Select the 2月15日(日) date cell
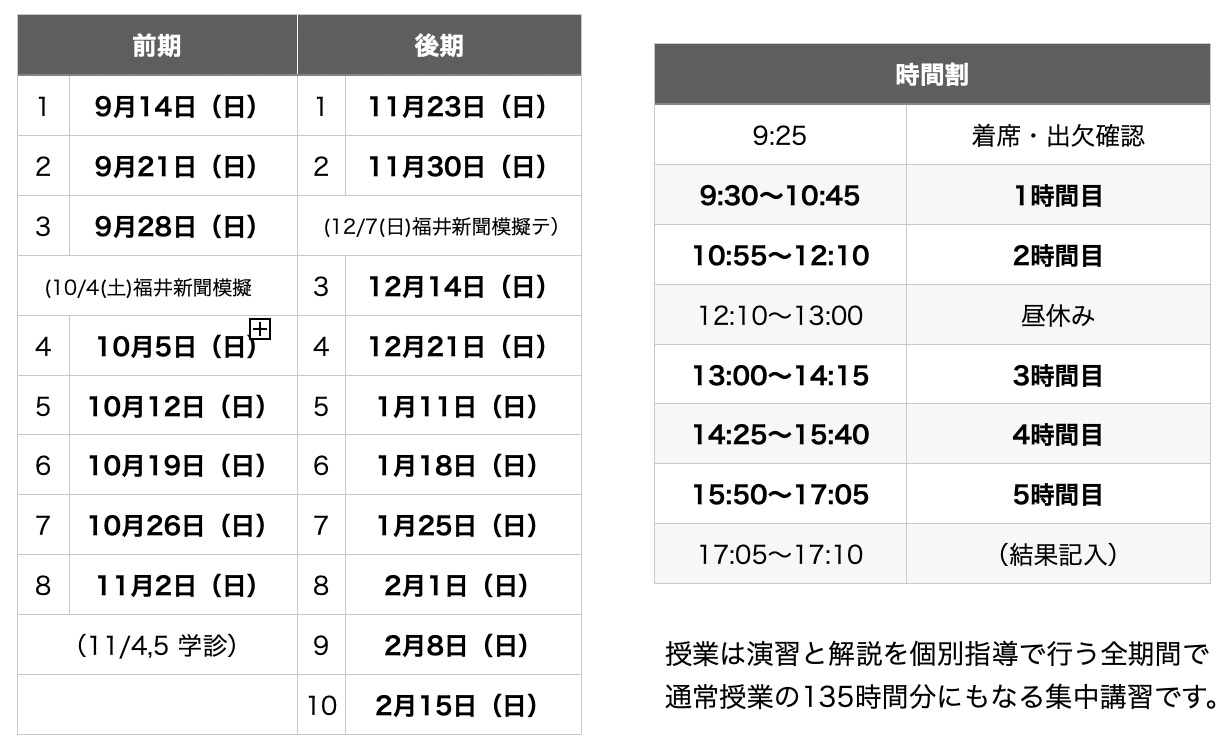 point(456,706)
